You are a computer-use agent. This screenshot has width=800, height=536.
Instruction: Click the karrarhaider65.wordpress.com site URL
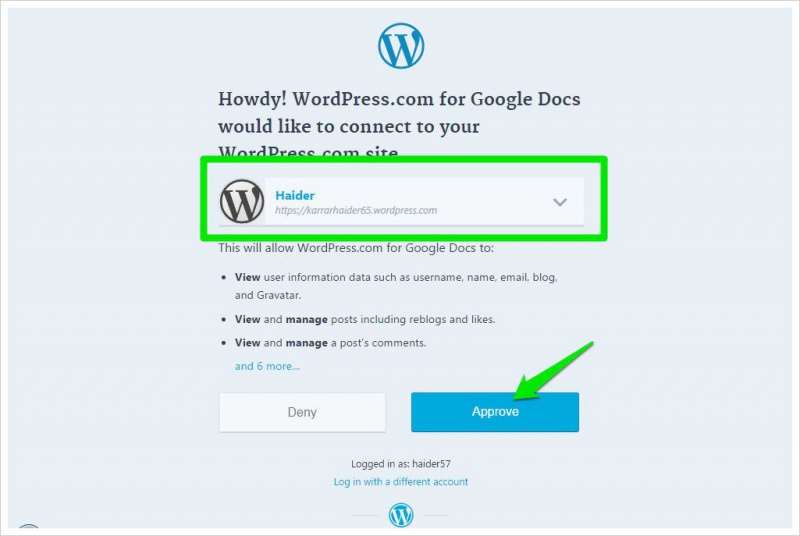click(356, 210)
